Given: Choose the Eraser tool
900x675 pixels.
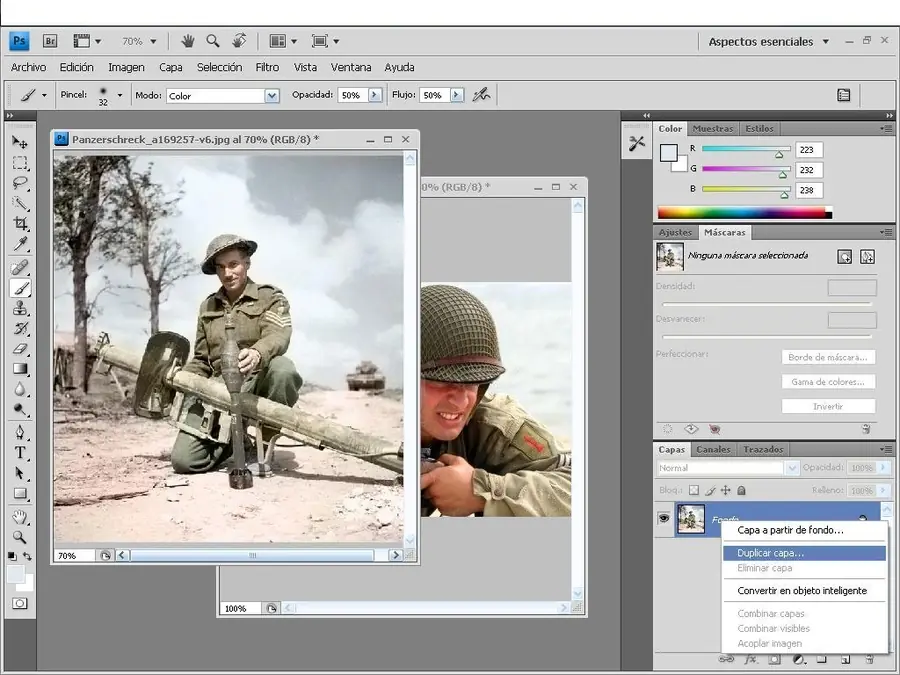Looking at the screenshot, I should point(20,349).
